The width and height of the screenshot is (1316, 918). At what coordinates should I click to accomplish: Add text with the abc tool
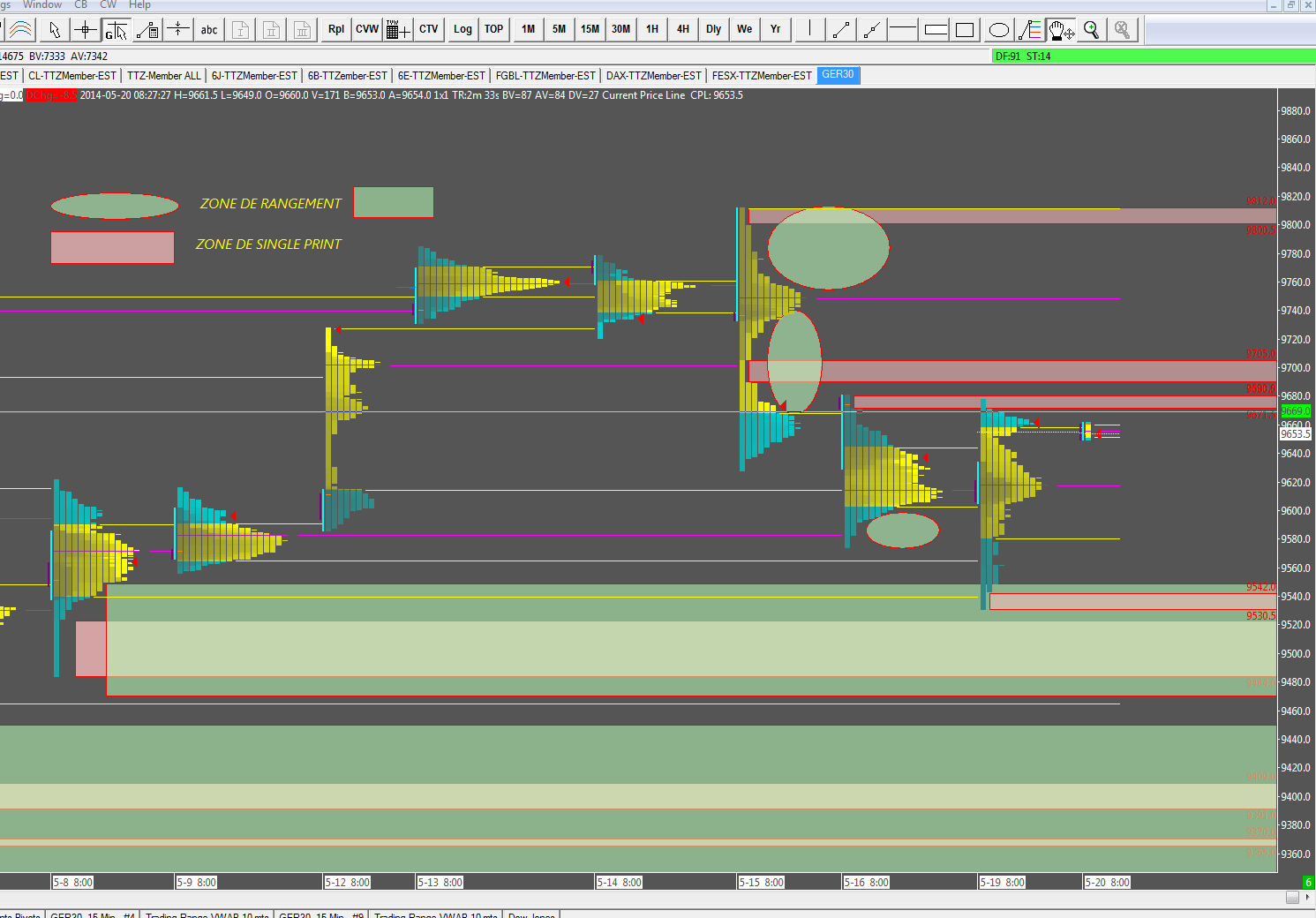tap(209, 30)
